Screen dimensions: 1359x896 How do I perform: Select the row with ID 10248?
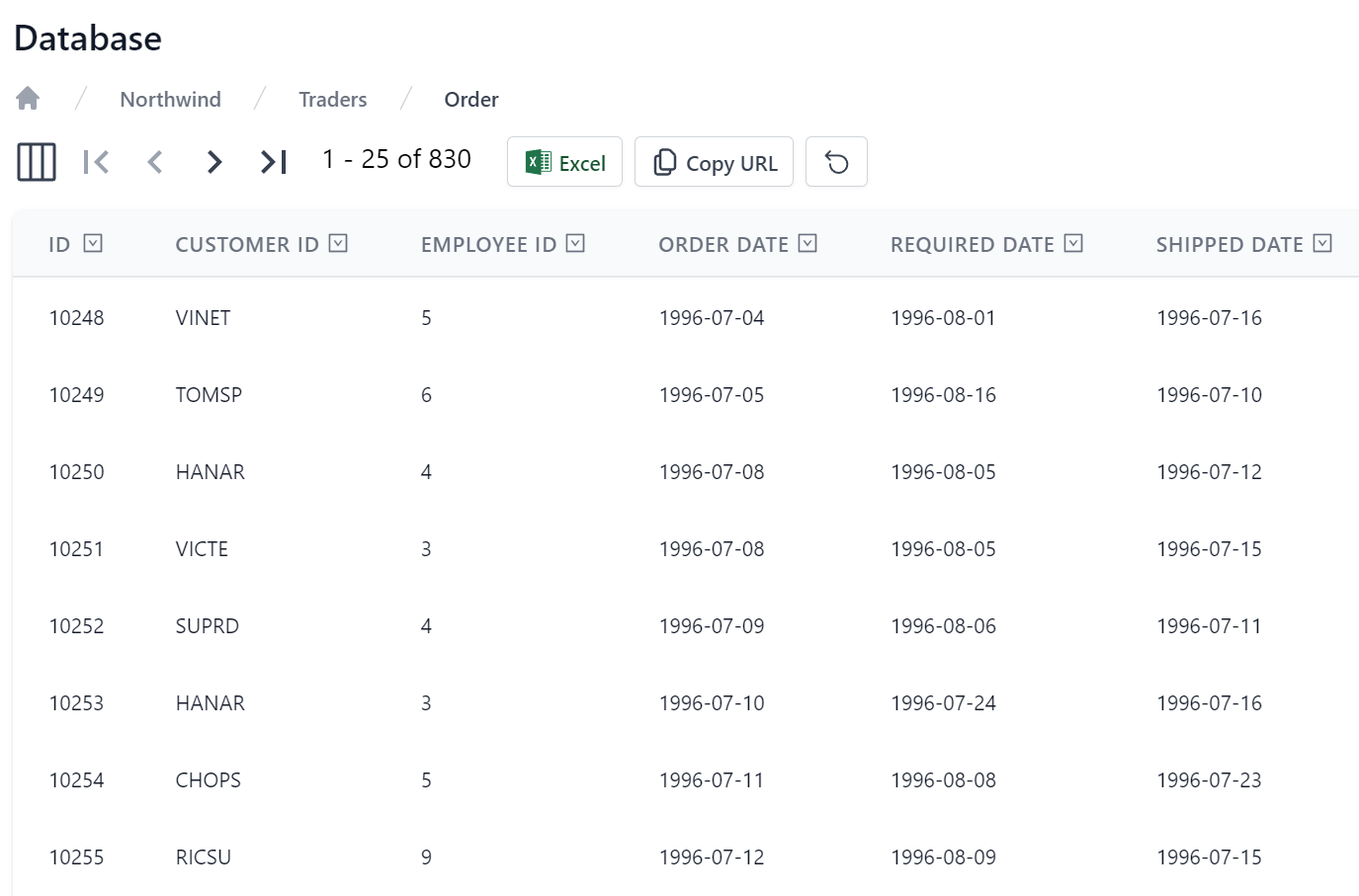77,317
